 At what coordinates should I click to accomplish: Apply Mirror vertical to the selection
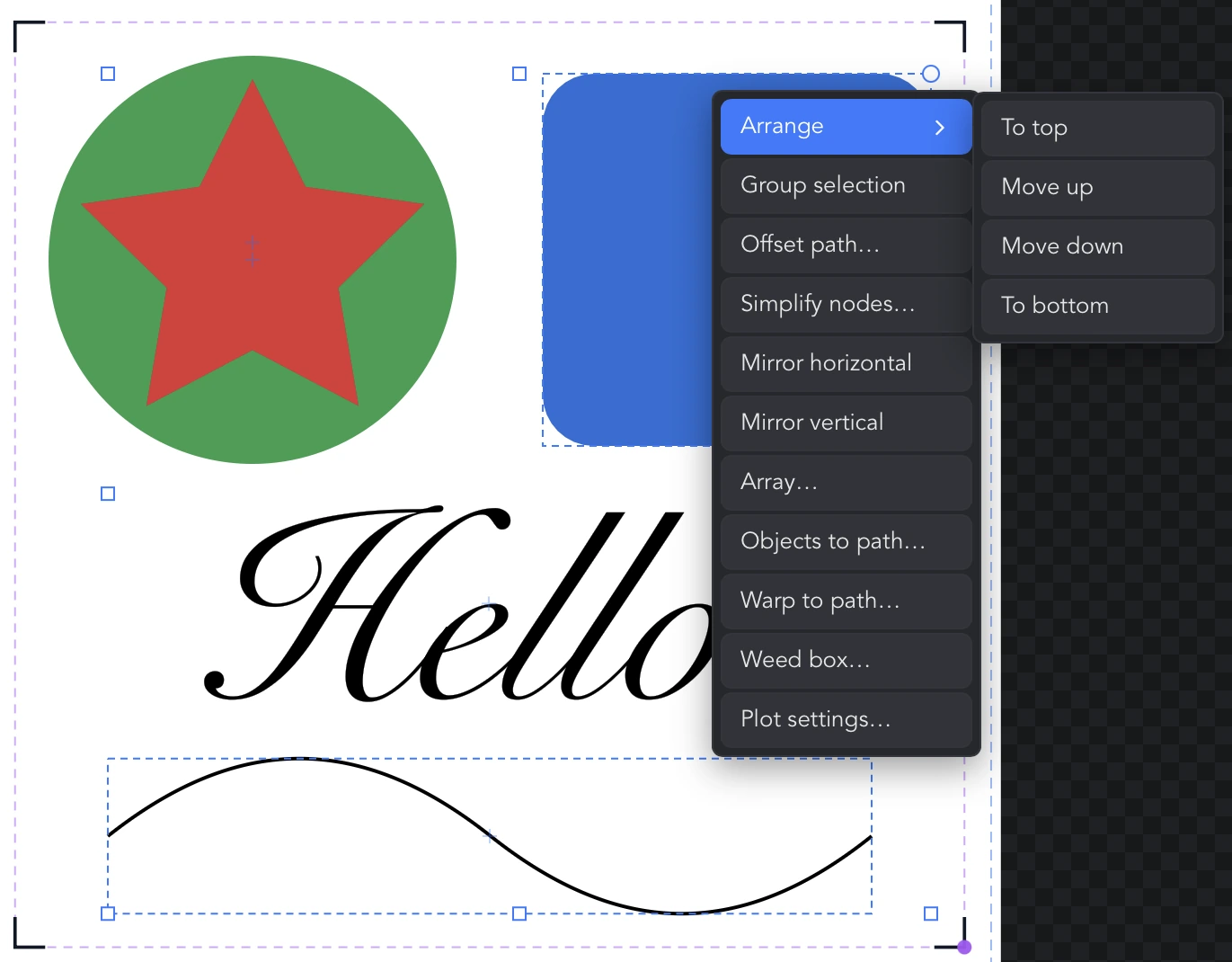846,423
